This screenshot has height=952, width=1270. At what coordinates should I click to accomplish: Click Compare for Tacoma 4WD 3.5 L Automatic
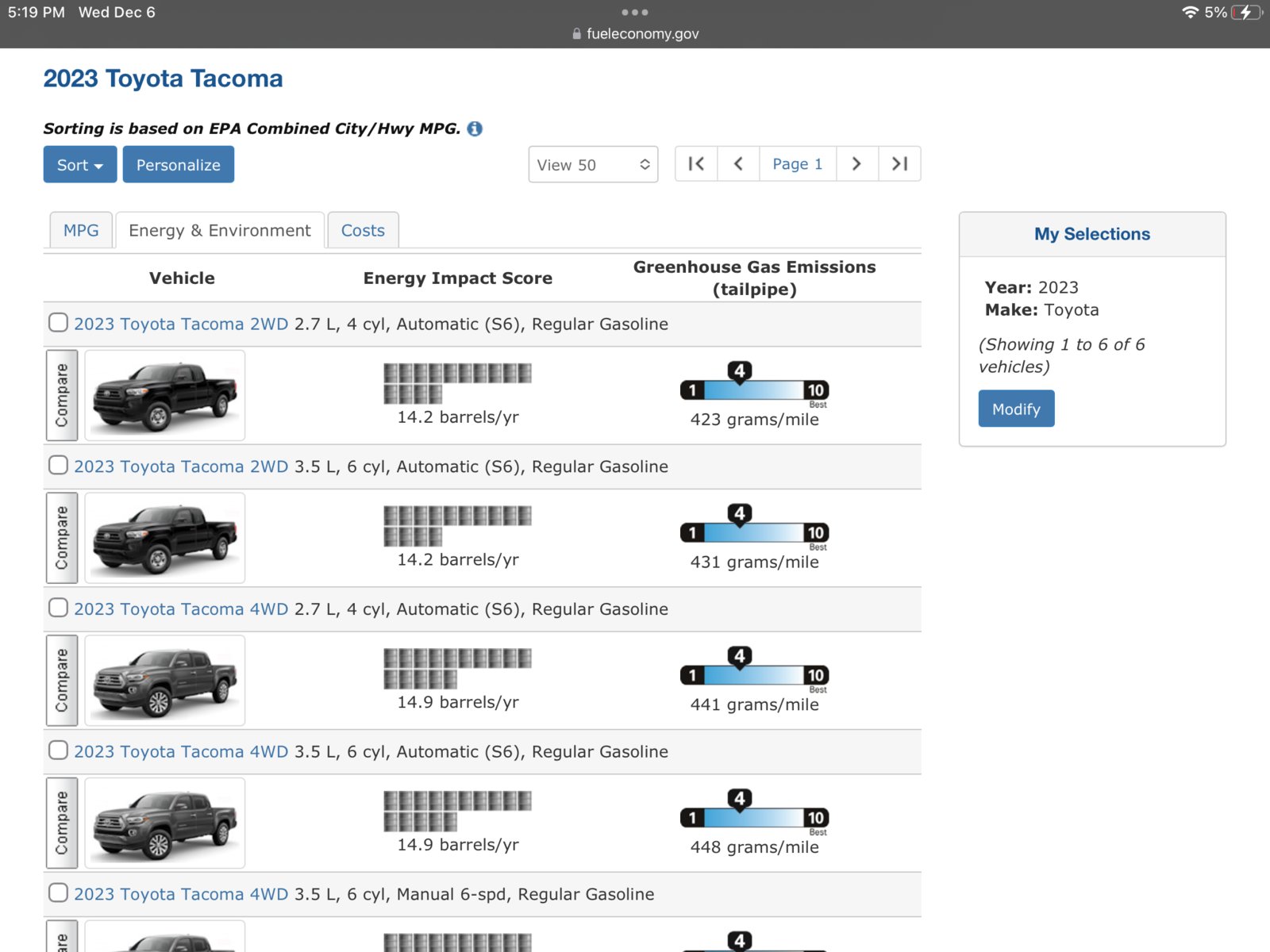click(62, 823)
